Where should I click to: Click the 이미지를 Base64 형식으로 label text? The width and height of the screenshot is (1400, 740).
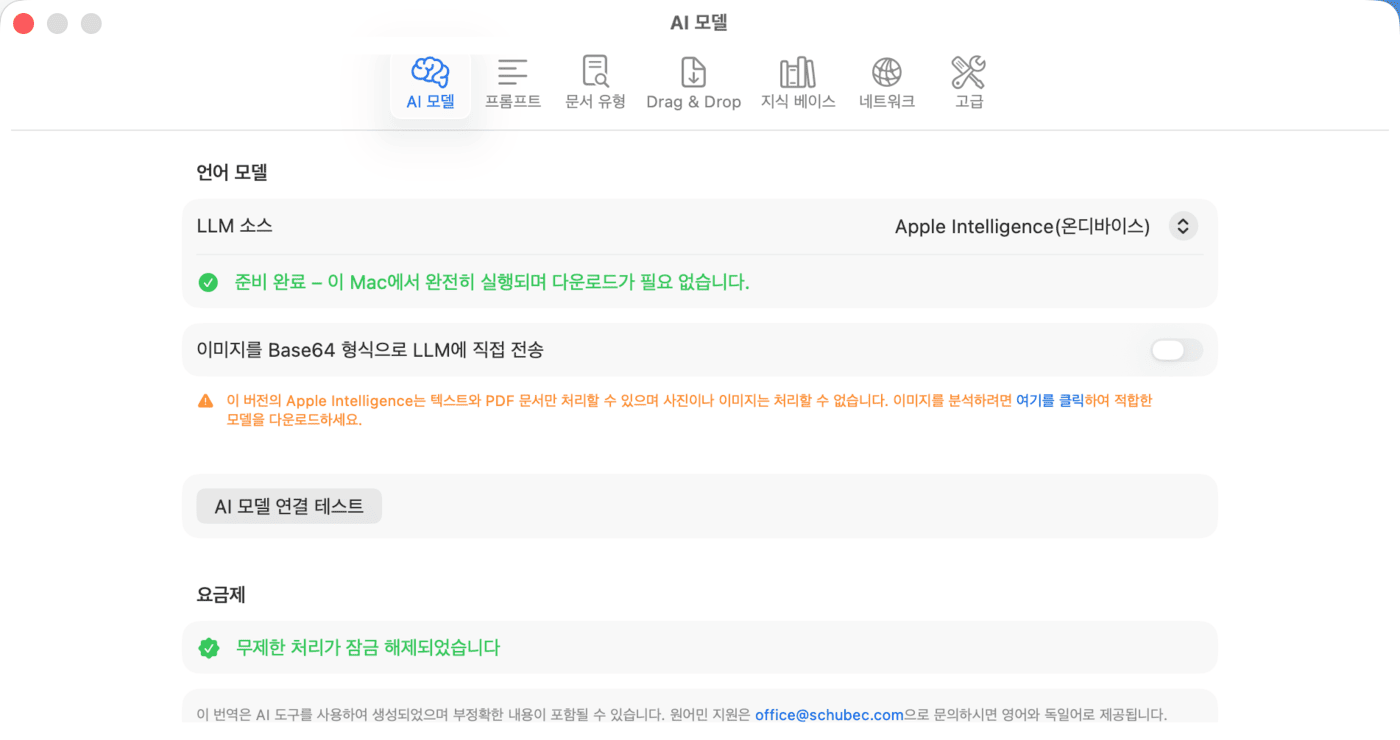click(x=370, y=350)
